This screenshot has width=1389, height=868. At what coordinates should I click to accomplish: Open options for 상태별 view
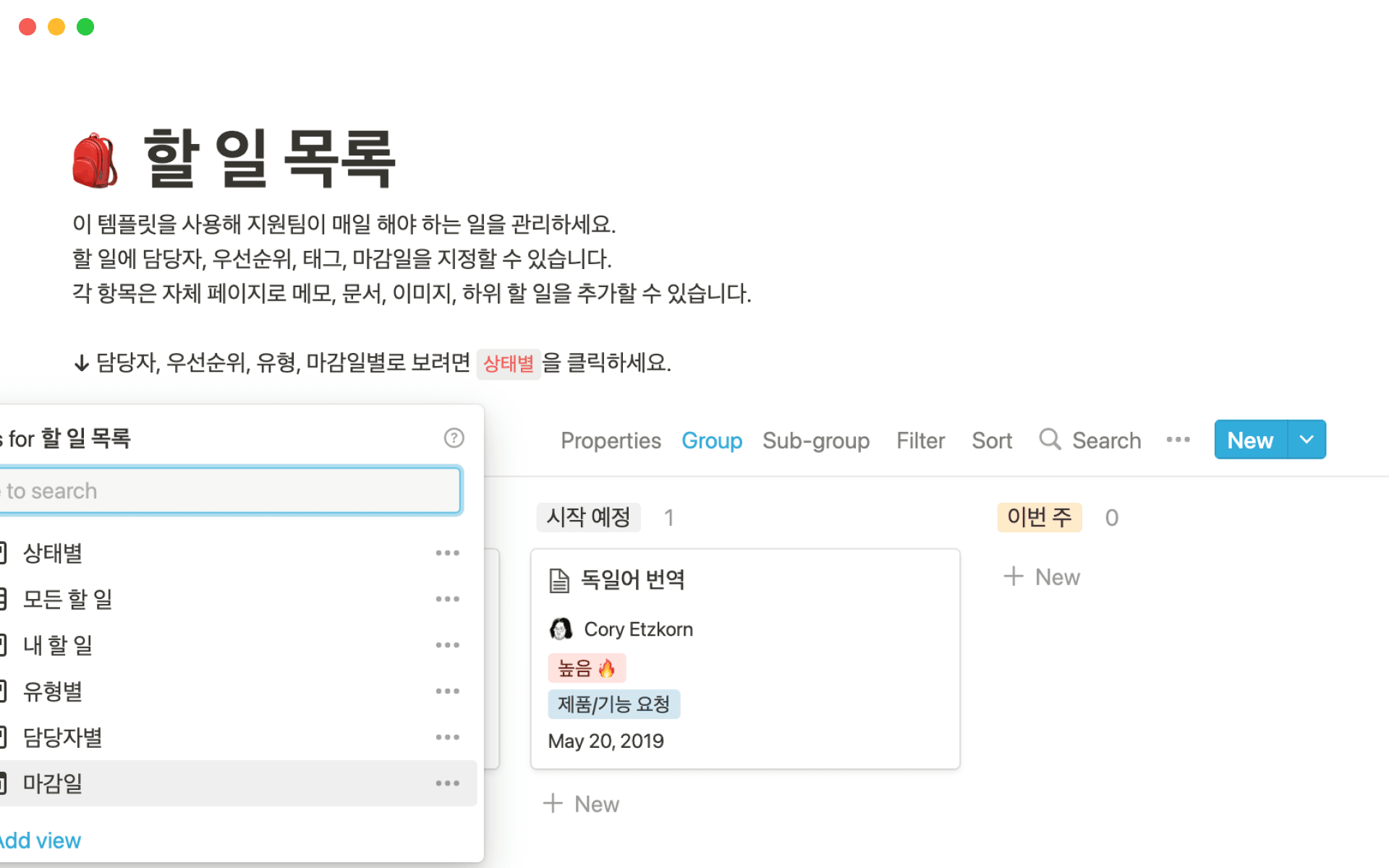447,553
